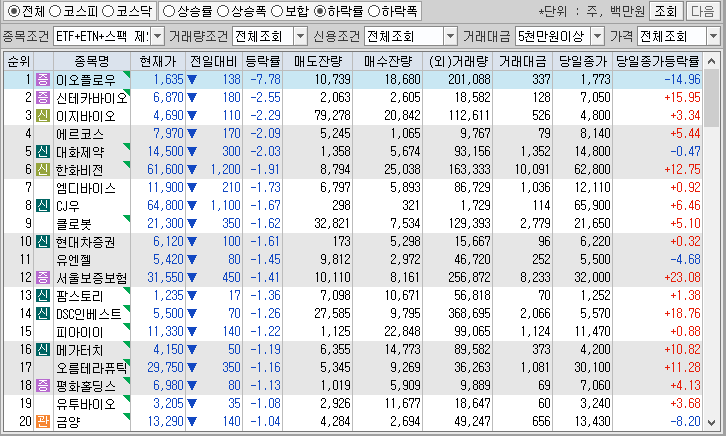Click the green corner marker on 금양
This screenshot has height=436, width=726.
tap(127, 416)
